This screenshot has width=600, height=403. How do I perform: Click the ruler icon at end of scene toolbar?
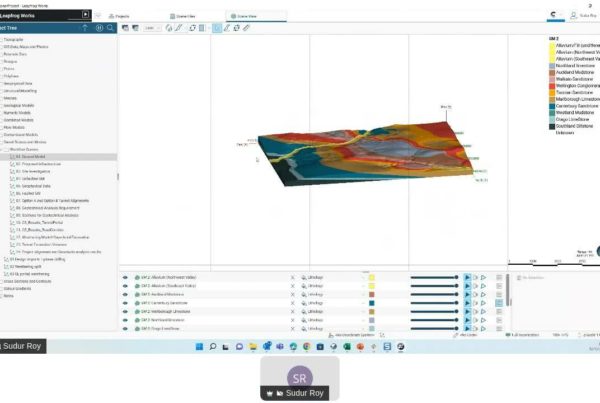click(246, 28)
